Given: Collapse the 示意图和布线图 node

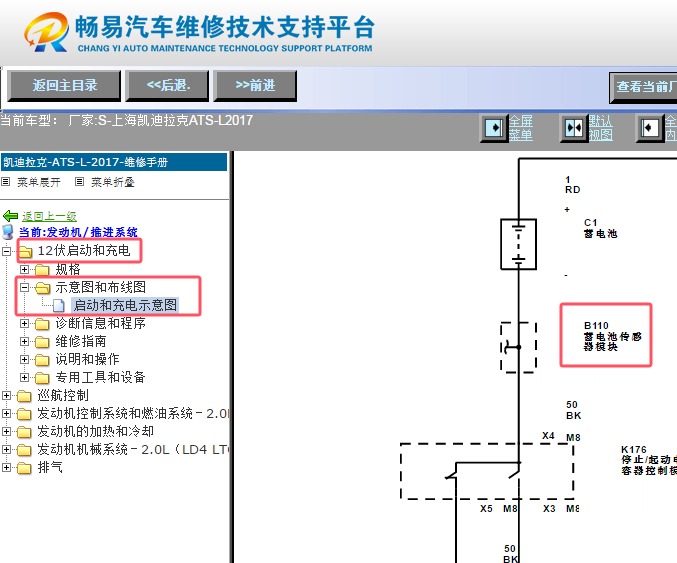Looking at the screenshot, I should 25,287.
